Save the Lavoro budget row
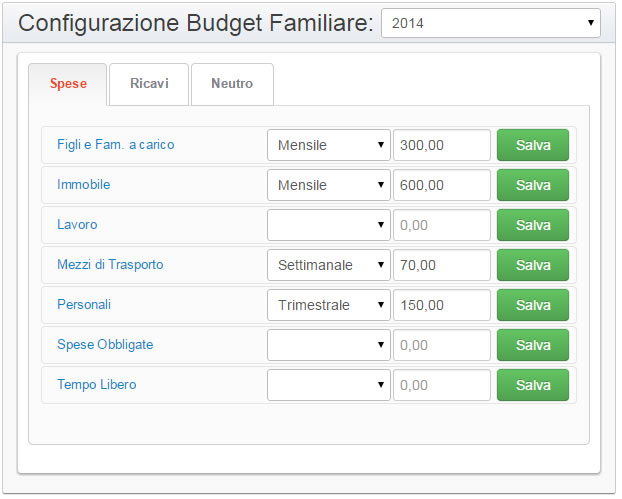622x499 pixels. (x=533, y=225)
